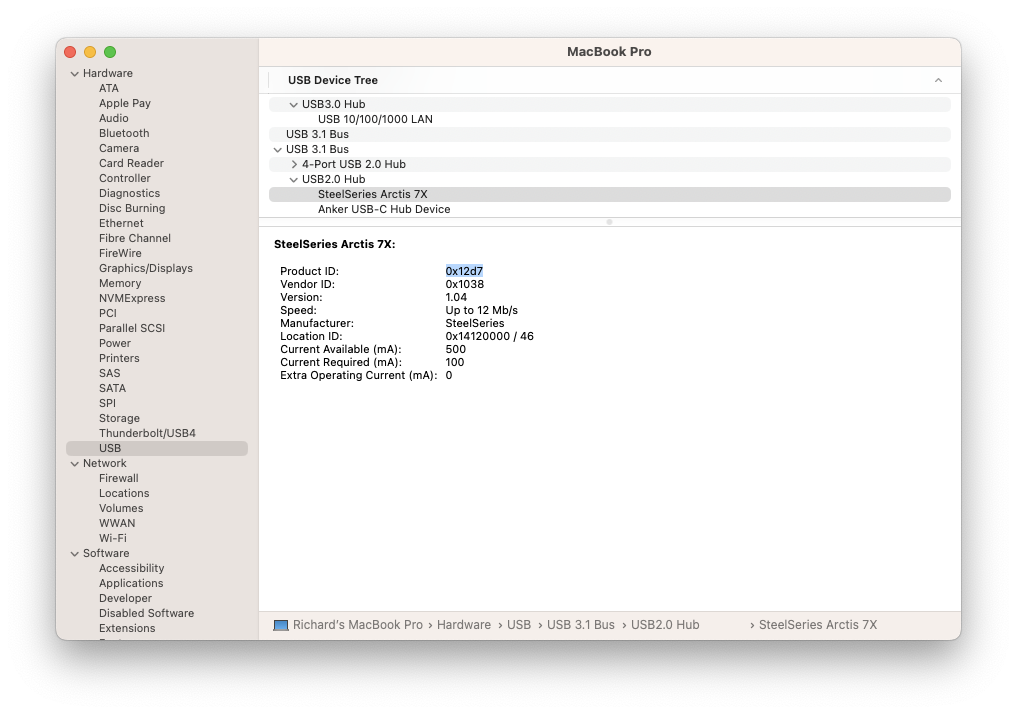Image resolution: width=1017 pixels, height=714 pixels.
Task: Collapse the Network section chevron
Action: pyautogui.click(x=75, y=464)
